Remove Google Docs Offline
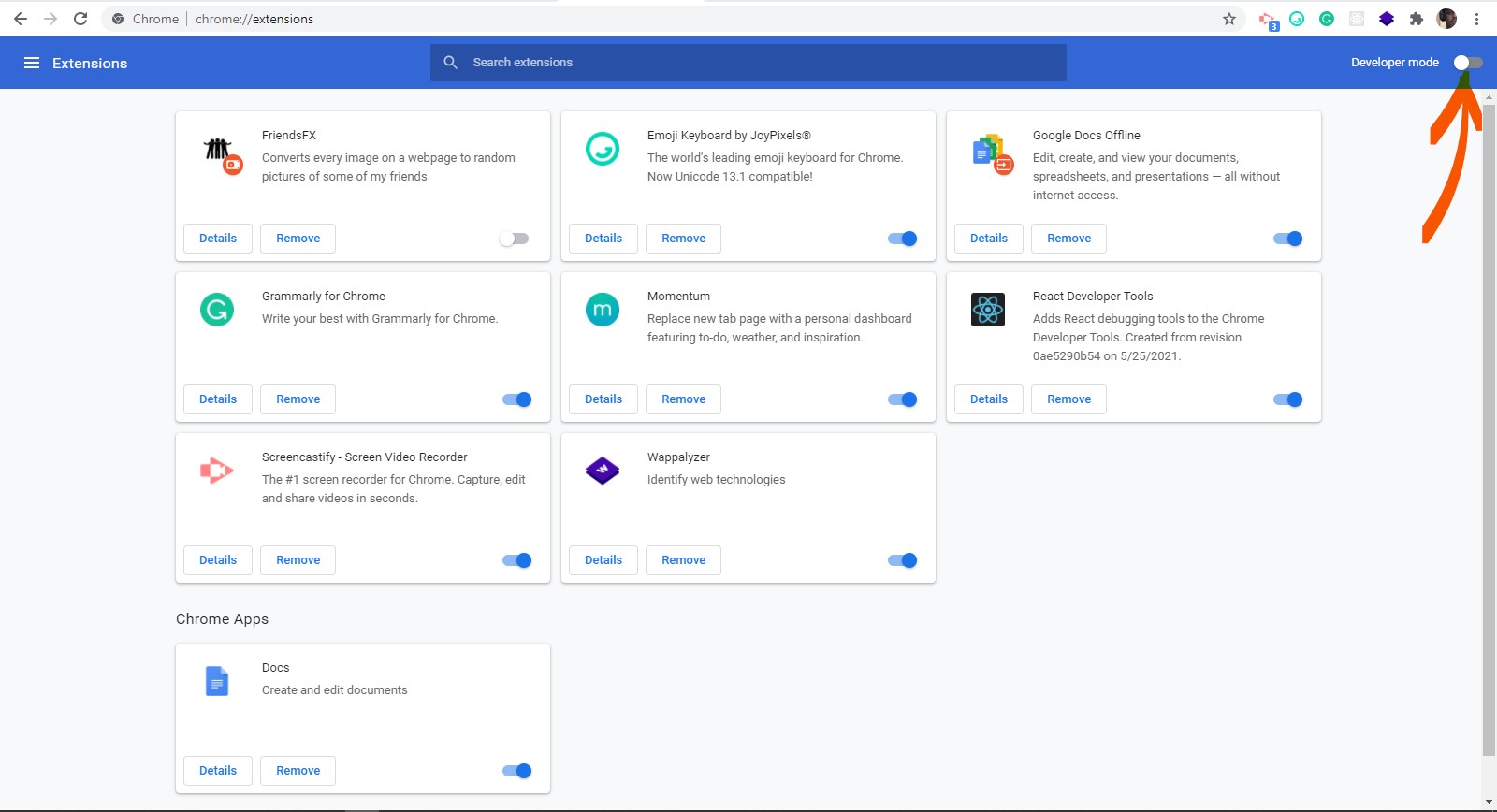Viewport: 1497px width, 812px height. [1069, 239]
